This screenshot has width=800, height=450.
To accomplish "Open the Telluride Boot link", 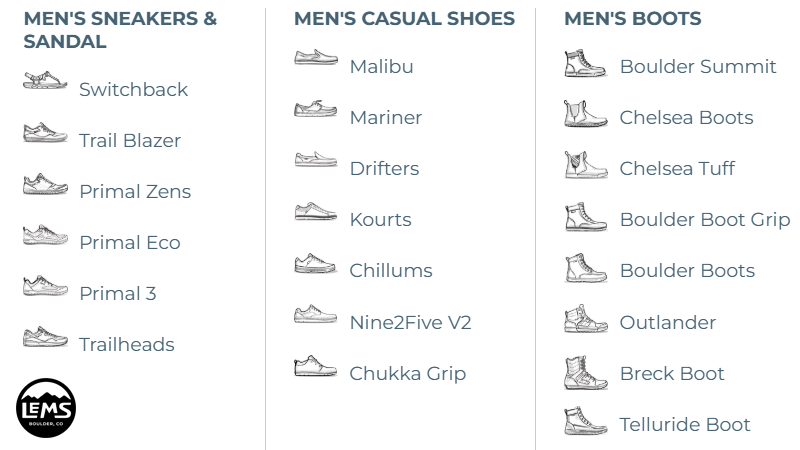I will pos(685,424).
